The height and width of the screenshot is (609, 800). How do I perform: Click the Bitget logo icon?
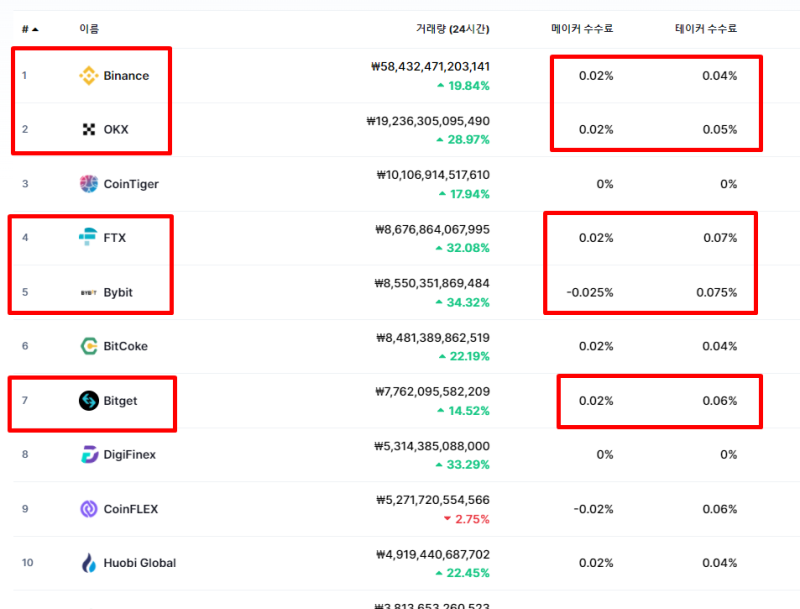[89, 401]
